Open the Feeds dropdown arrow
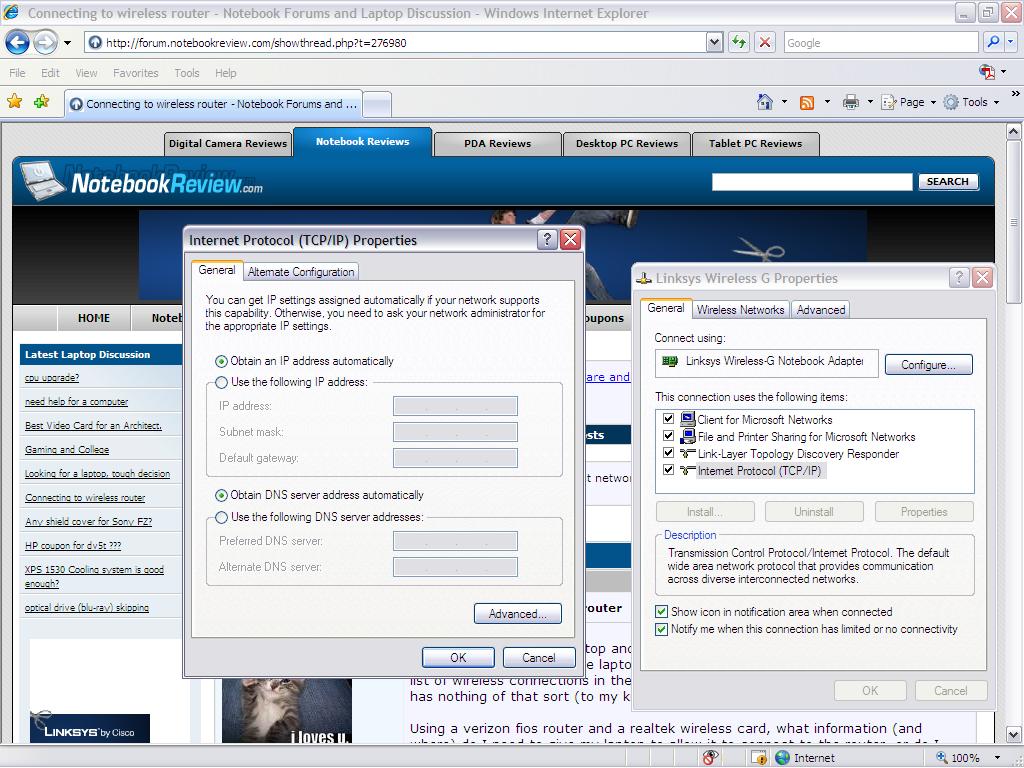Image resolution: width=1024 pixels, height=768 pixels. [x=827, y=102]
